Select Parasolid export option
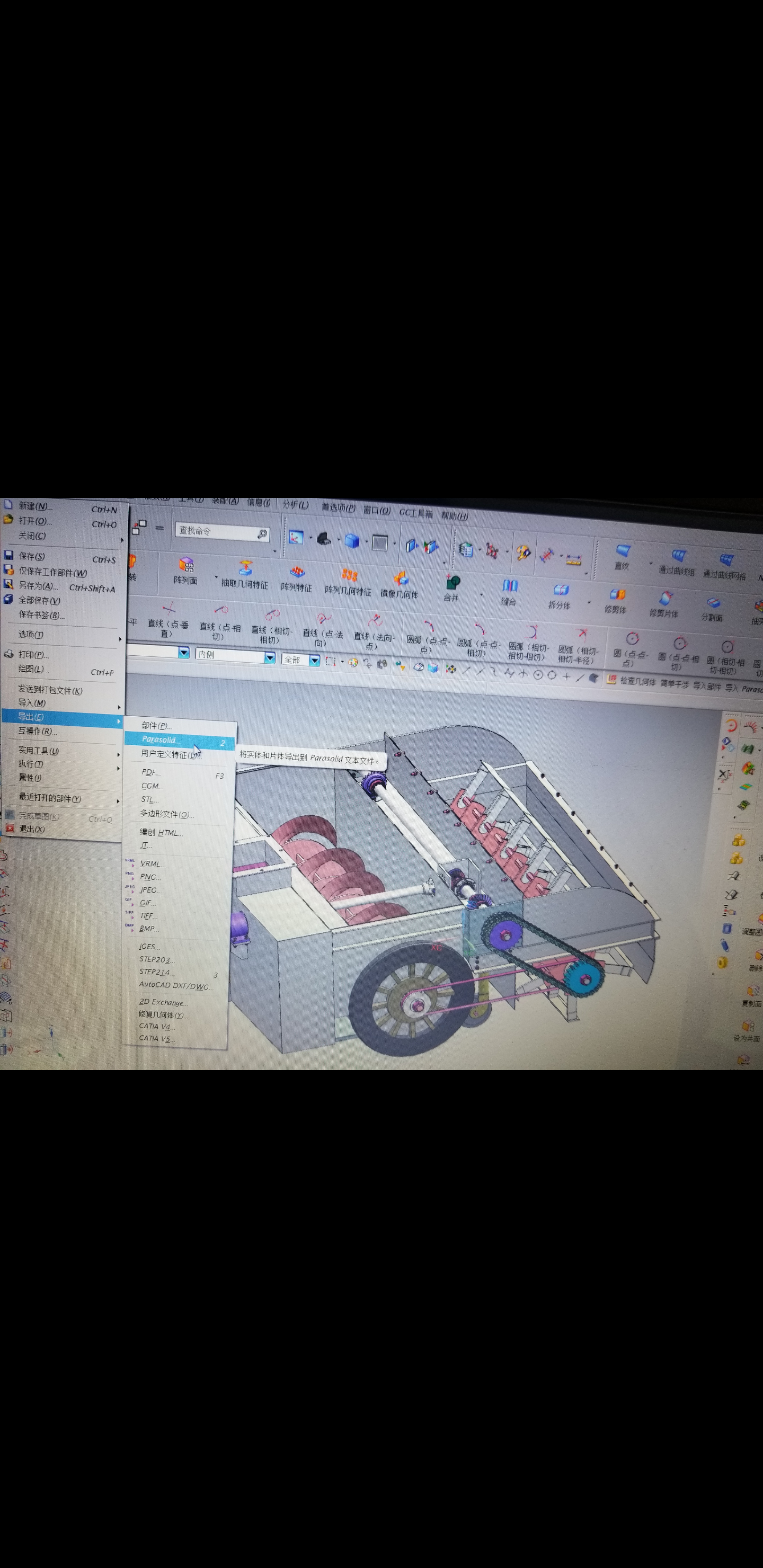 (x=179, y=741)
